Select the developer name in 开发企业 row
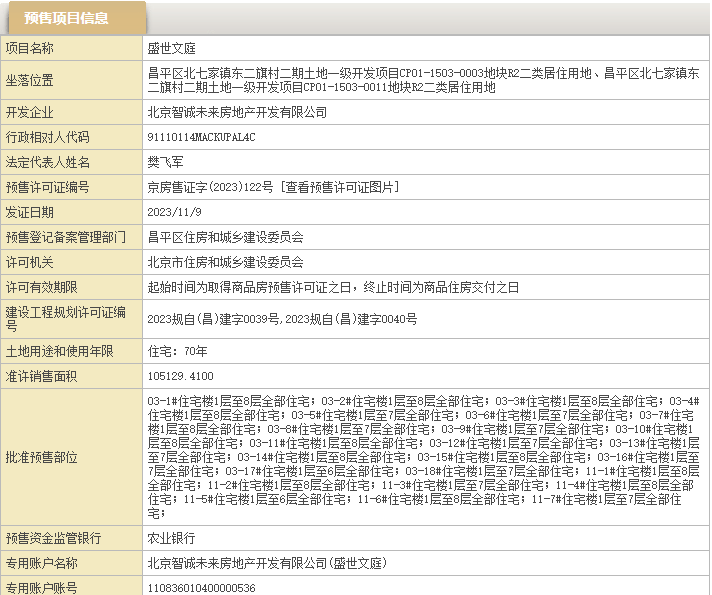Viewport: 712px width, 595px height. [x=236, y=112]
